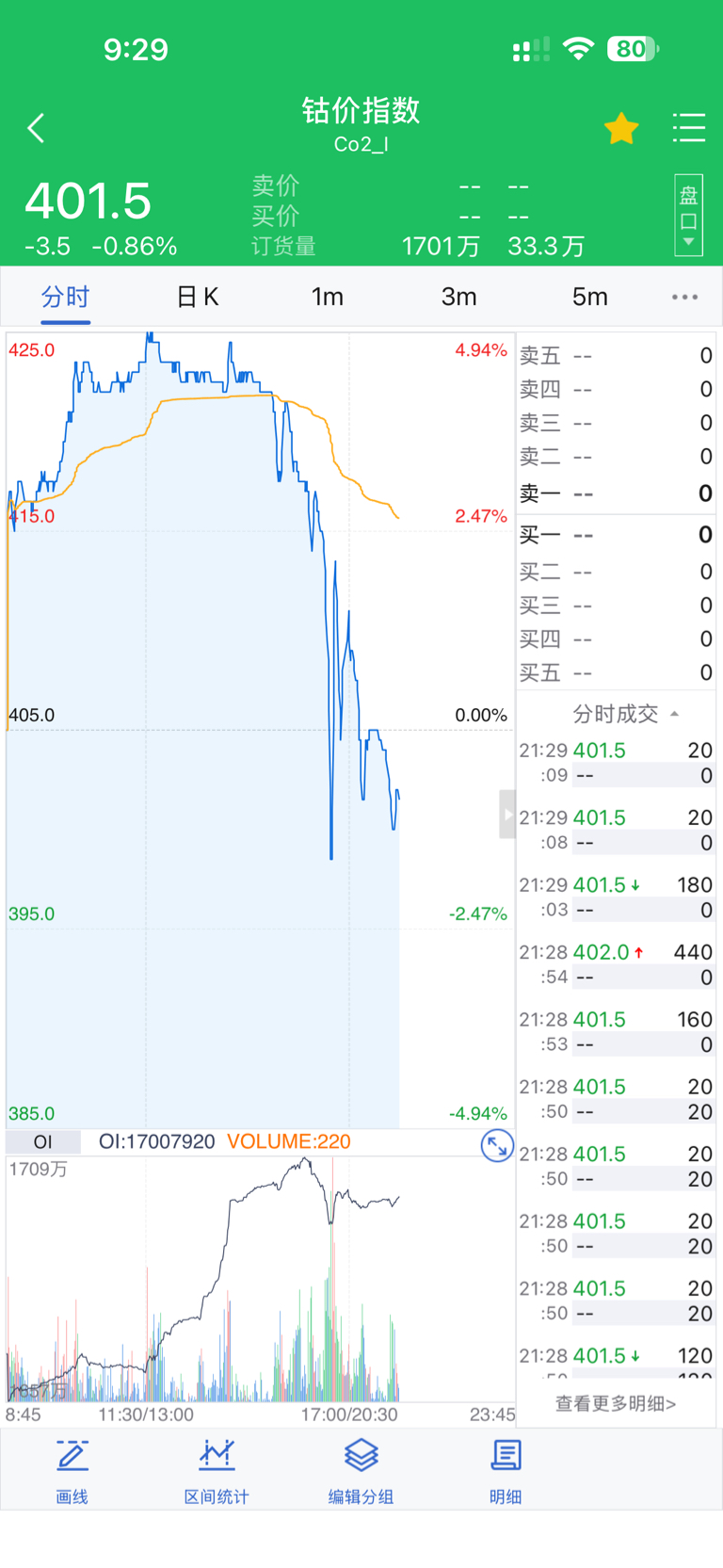Screen dimensions: 723x1568
Task: Tap the price 401.5 headline
Action: [x=88, y=202]
